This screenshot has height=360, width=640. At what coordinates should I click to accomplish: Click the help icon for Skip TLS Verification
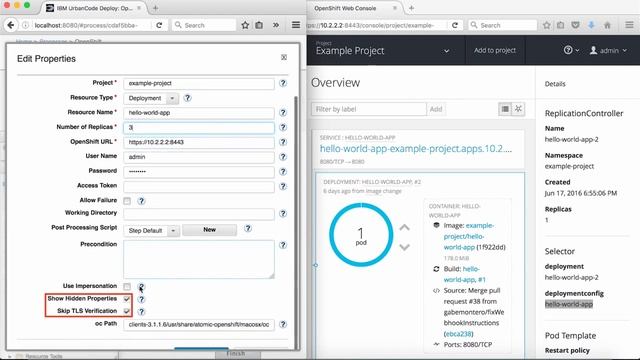(x=141, y=311)
